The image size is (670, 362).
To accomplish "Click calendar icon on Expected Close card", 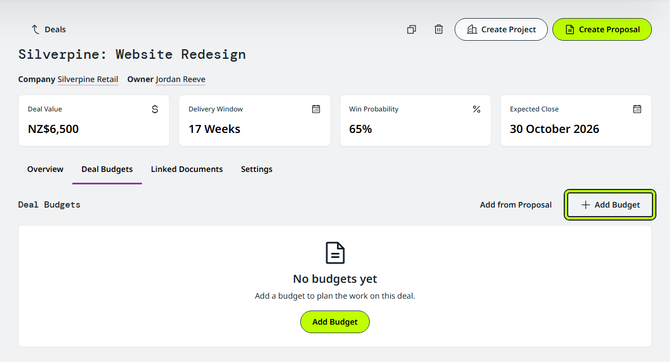I will pyautogui.click(x=637, y=109).
